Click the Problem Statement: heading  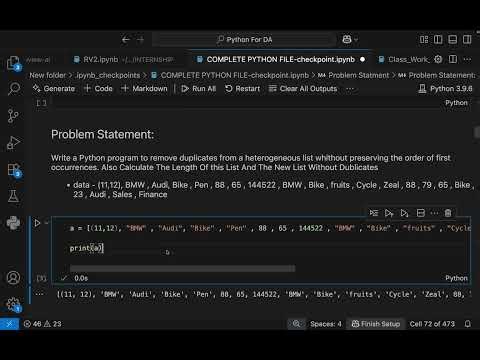point(102,134)
